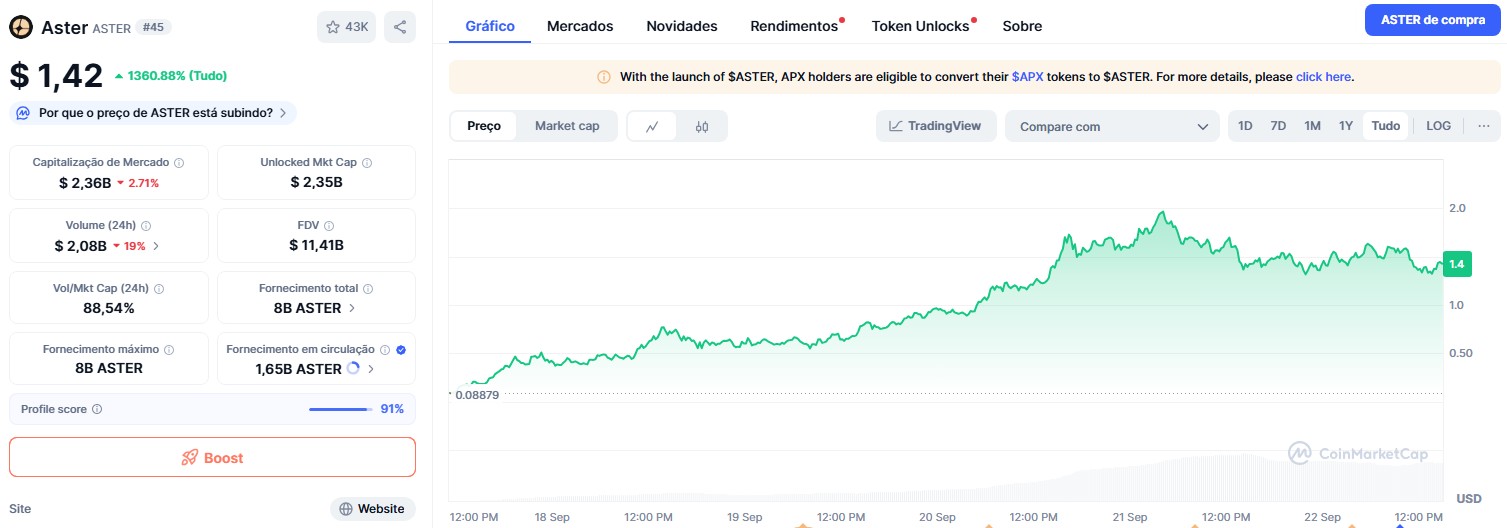Open the Gráfico tab

tap(490, 26)
